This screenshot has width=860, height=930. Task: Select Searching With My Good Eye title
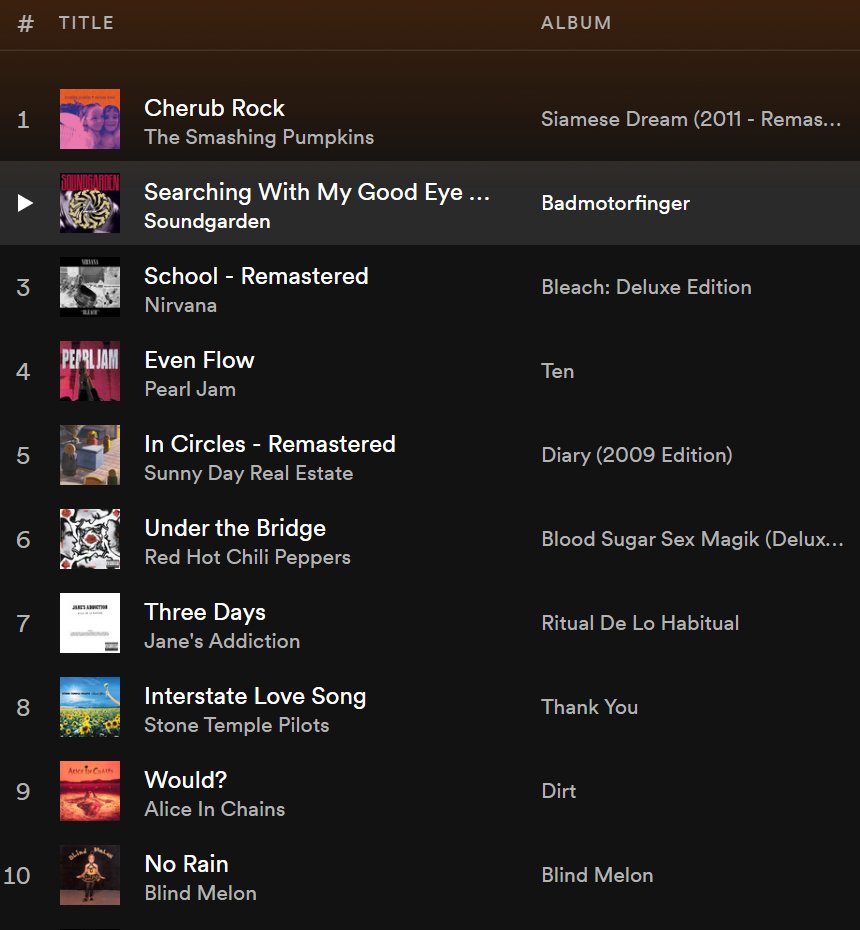click(317, 192)
